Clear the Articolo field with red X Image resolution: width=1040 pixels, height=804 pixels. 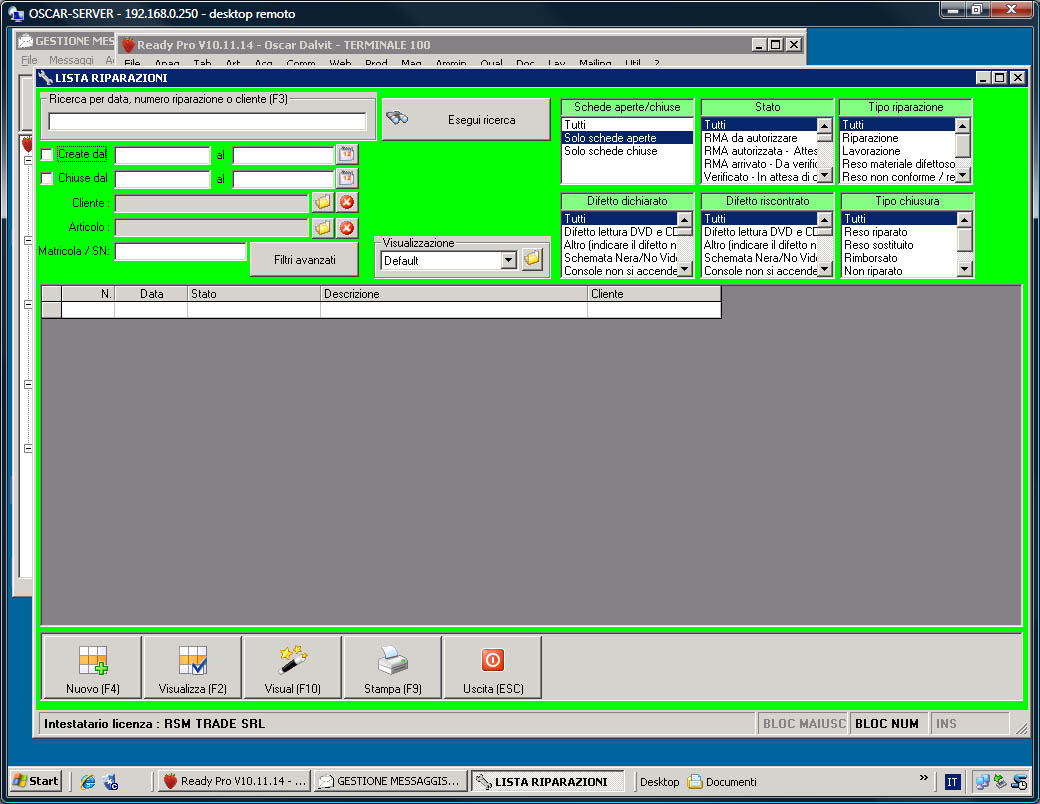347,228
